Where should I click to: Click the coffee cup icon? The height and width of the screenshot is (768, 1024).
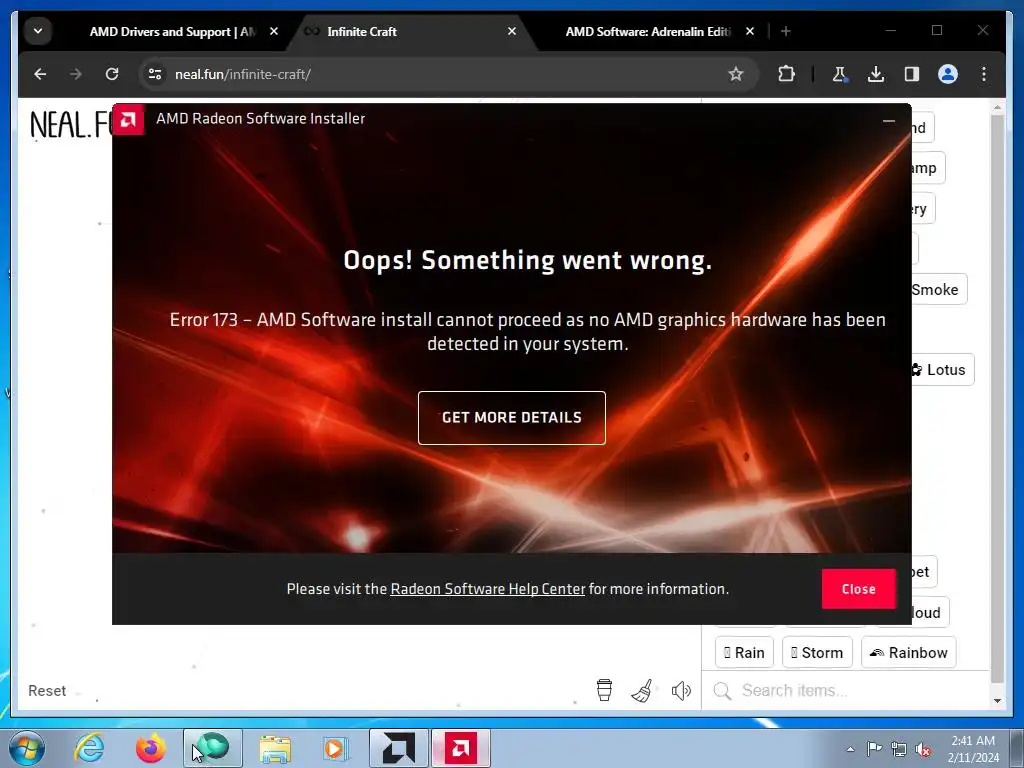point(605,690)
